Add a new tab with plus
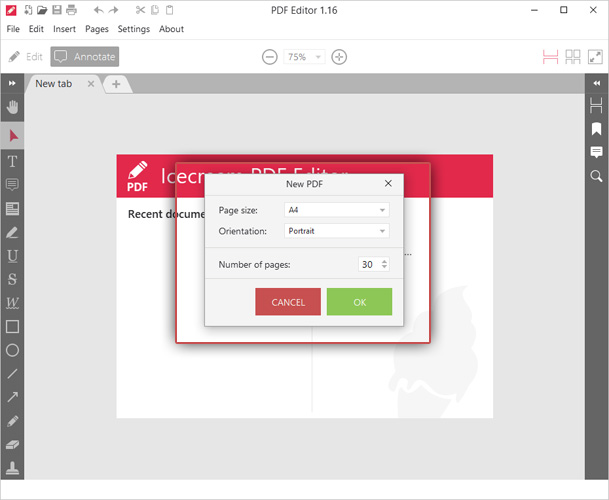This screenshot has width=609, height=500. point(116,84)
